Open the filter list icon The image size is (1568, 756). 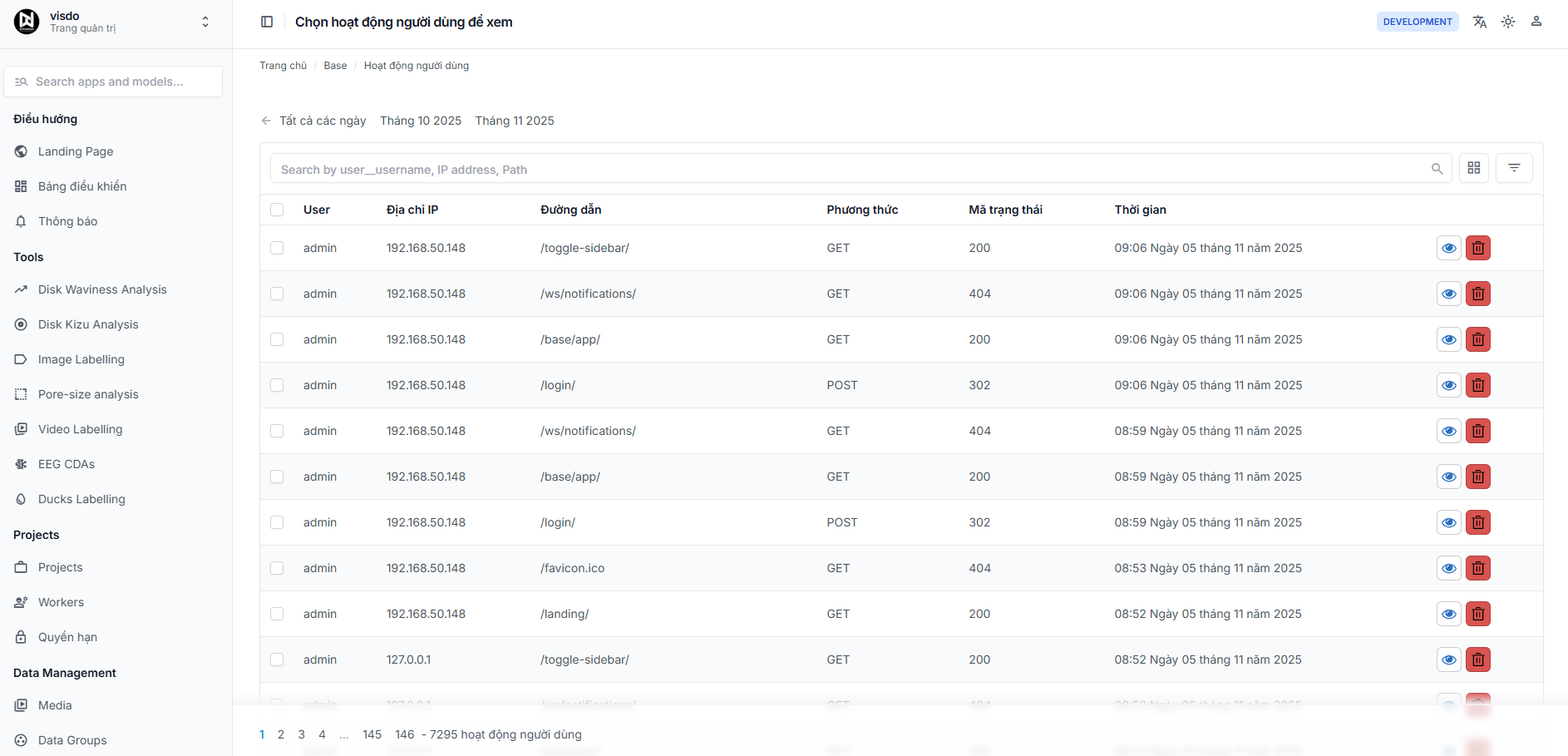coord(1513,168)
